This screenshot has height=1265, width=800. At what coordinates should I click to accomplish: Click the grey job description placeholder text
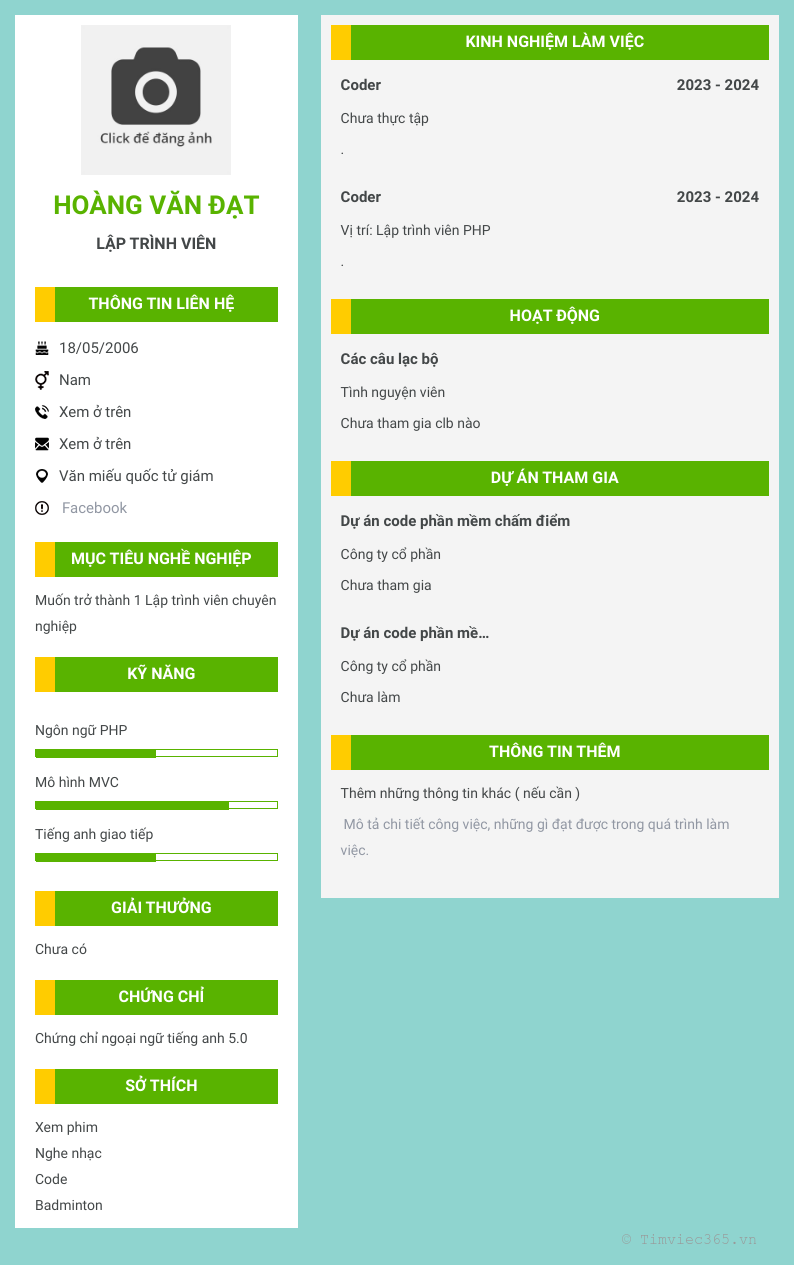[535, 837]
